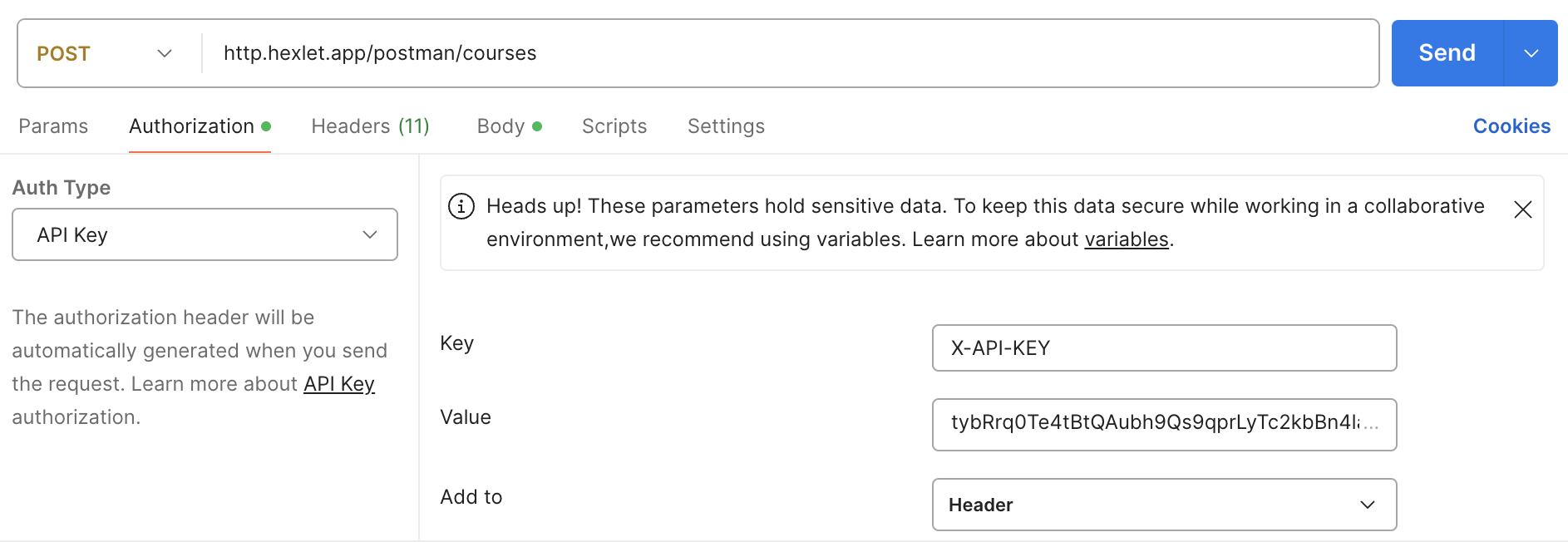Open the Scripts tab
1568x542 pixels.
[614, 126]
